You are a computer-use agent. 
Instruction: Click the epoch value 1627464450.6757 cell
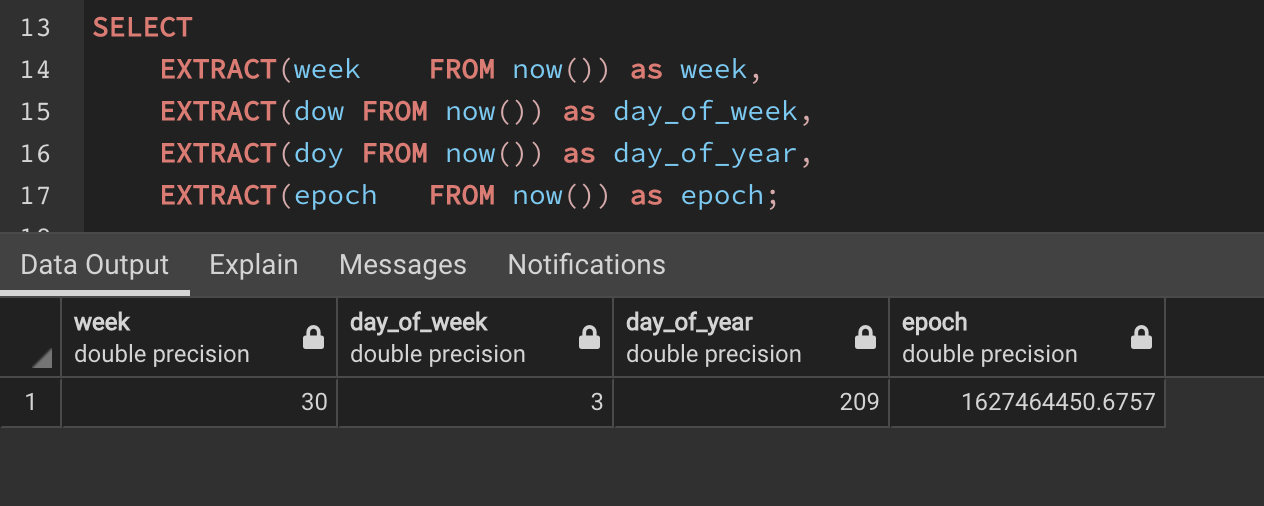[x=1028, y=402]
